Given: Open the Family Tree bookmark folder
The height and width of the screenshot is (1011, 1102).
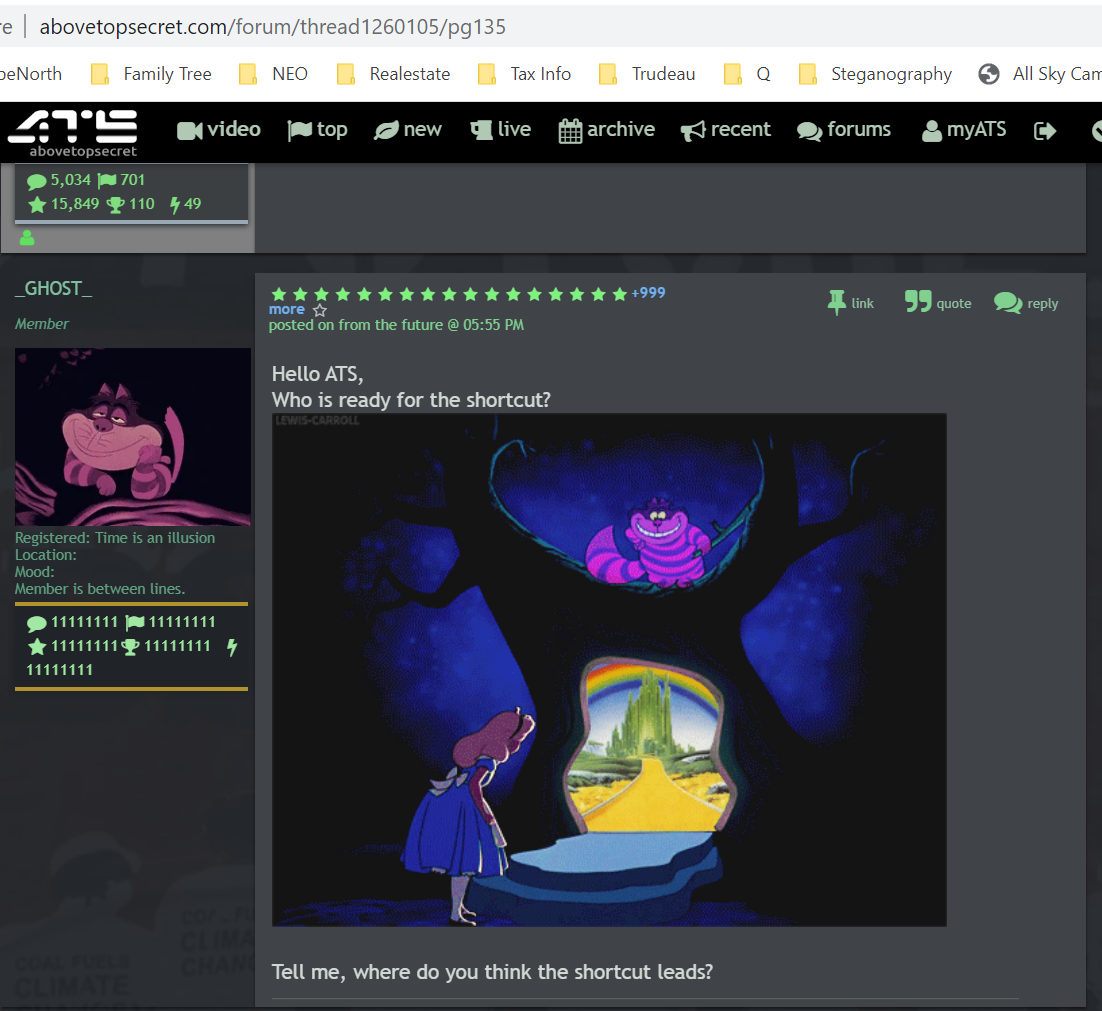Looking at the screenshot, I should pyautogui.click(x=151, y=74).
